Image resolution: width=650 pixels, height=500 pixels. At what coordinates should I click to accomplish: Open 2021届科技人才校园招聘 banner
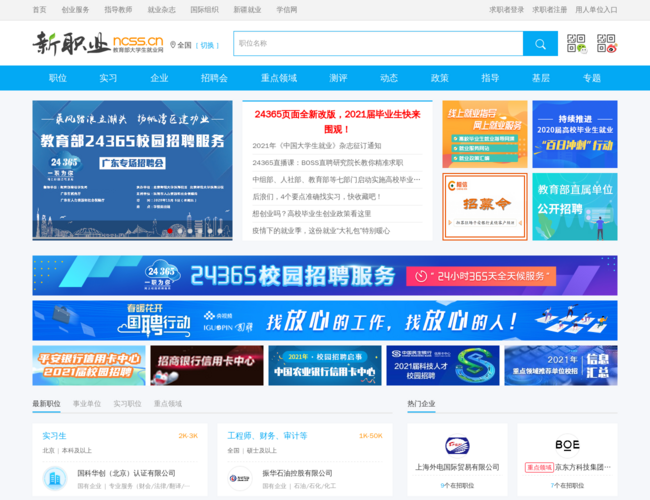tap(443, 365)
